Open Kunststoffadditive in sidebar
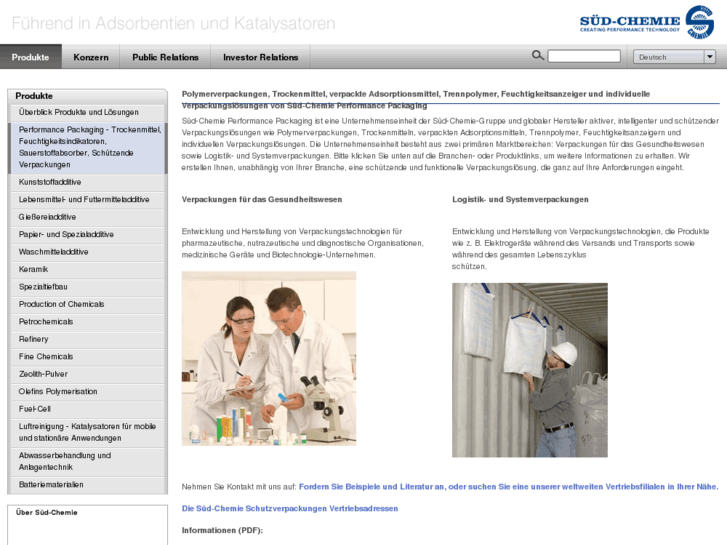This screenshot has height=545, width=727. (x=88, y=182)
